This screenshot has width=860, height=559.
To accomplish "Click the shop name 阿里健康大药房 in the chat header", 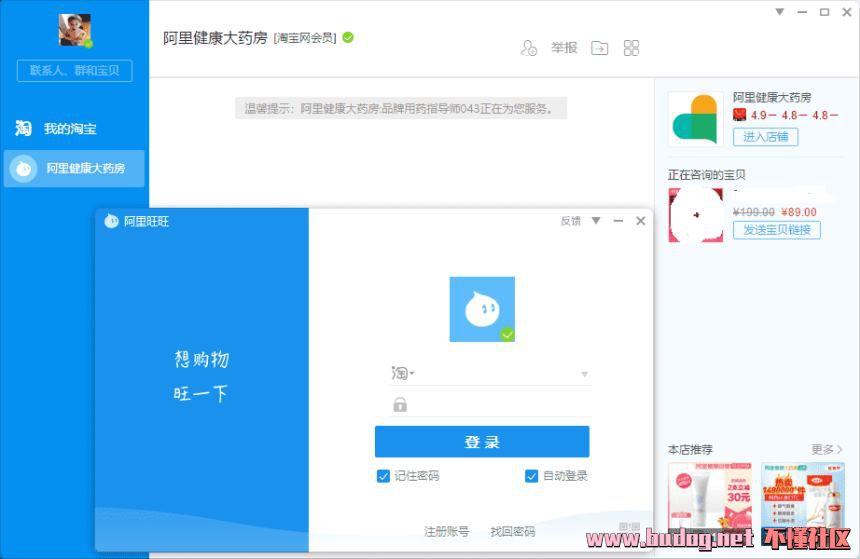I will pyautogui.click(x=215, y=38).
